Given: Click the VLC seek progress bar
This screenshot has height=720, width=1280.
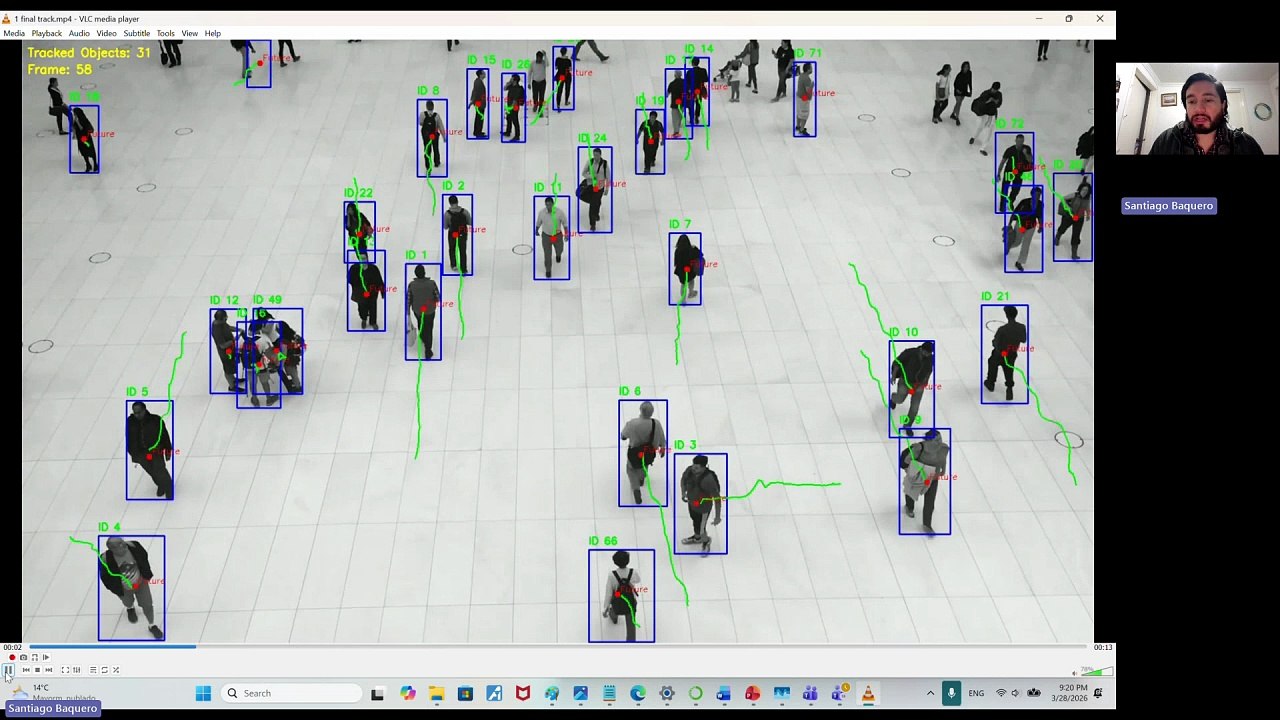Looking at the screenshot, I should point(558,647).
